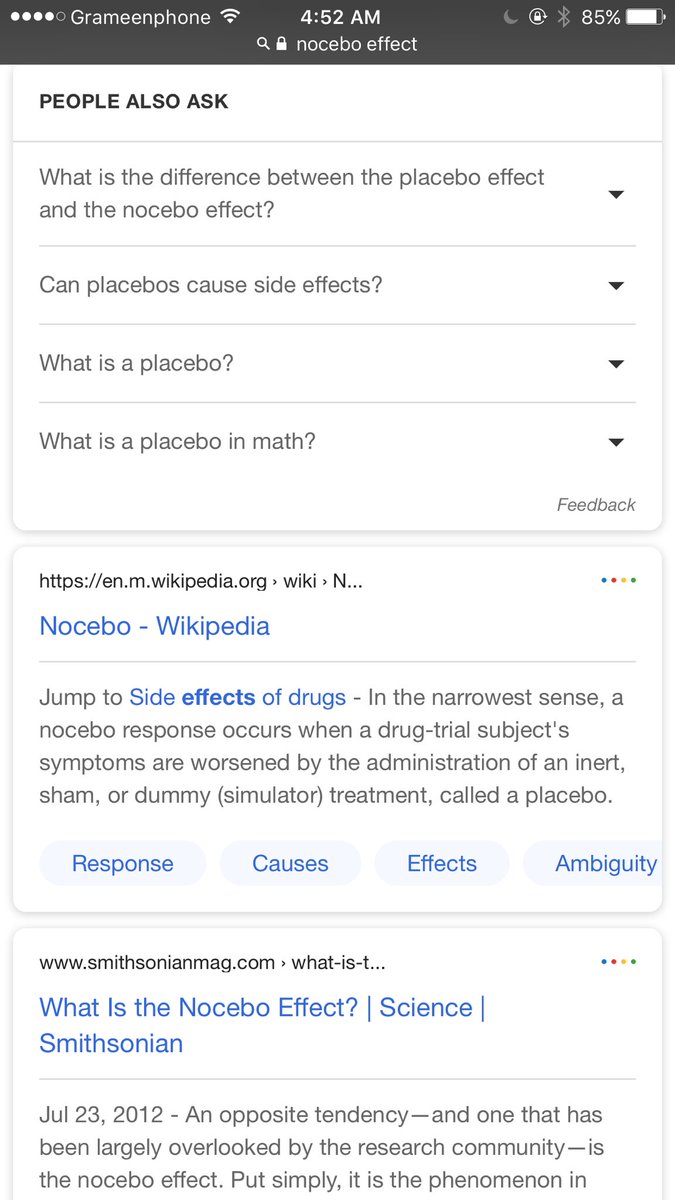Select the Effects section chip
Image resolution: width=675 pixels, height=1200 pixels.
pos(442,863)
